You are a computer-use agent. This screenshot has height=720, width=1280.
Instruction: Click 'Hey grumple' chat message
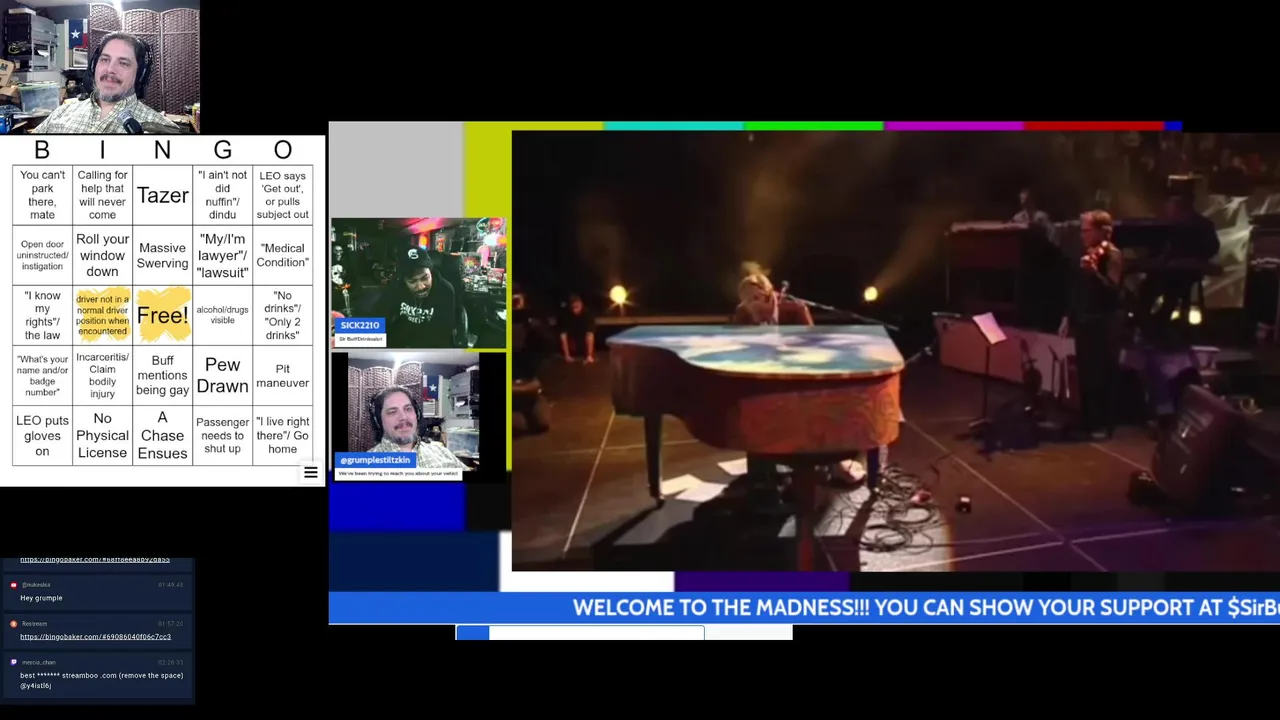(41, 598)
